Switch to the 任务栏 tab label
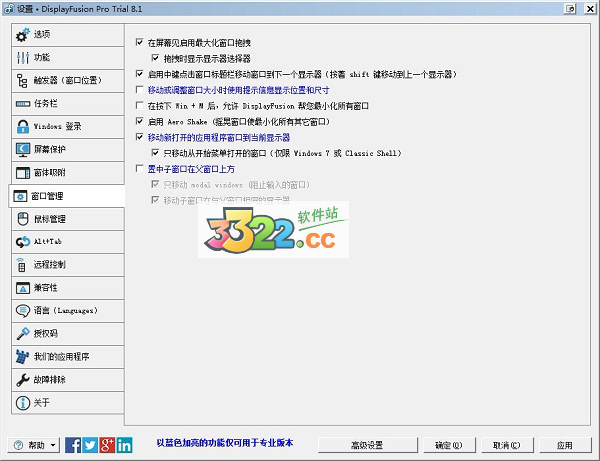 click(x=46, y=103)
